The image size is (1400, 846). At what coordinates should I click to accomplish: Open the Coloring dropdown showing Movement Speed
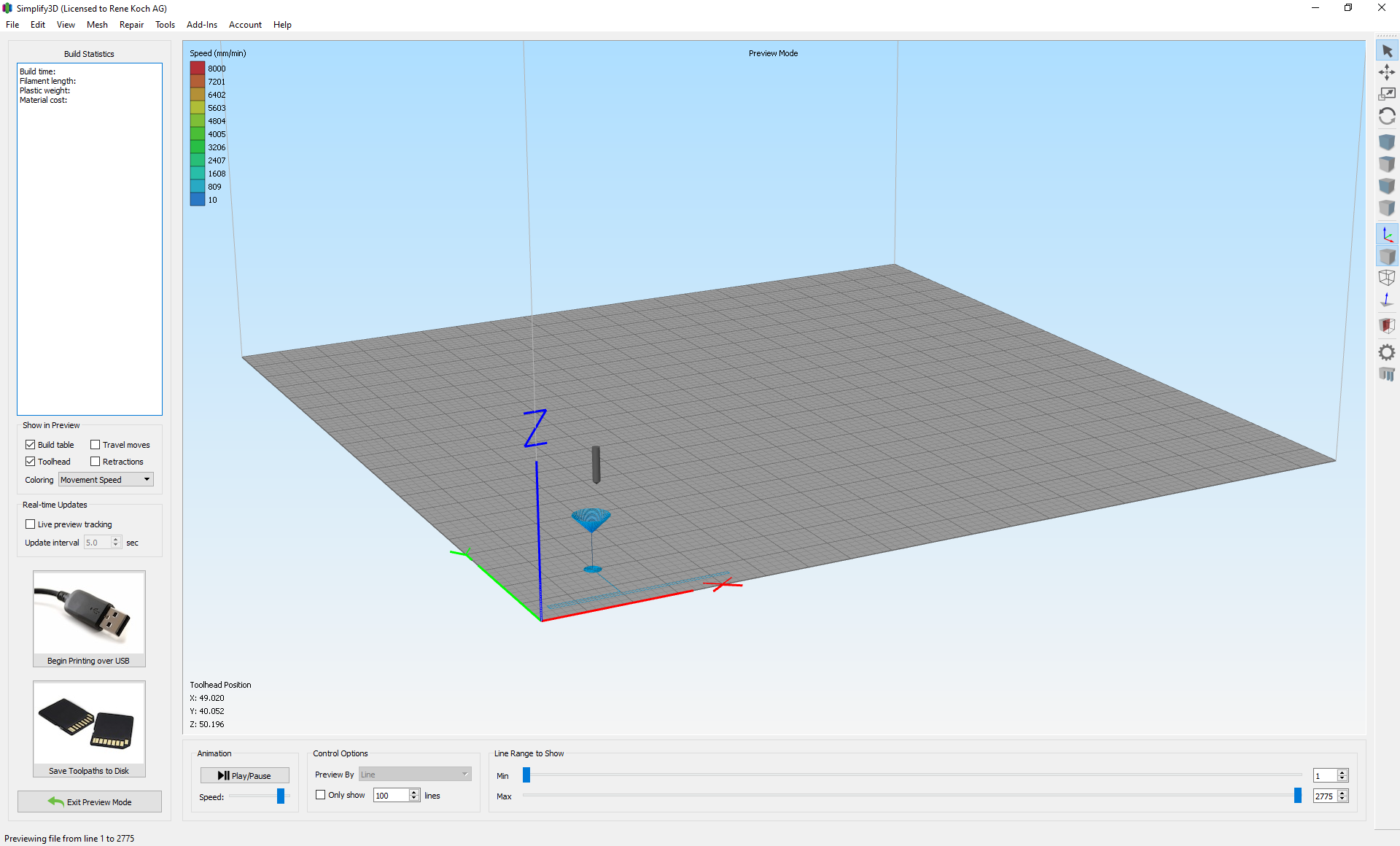105,479
